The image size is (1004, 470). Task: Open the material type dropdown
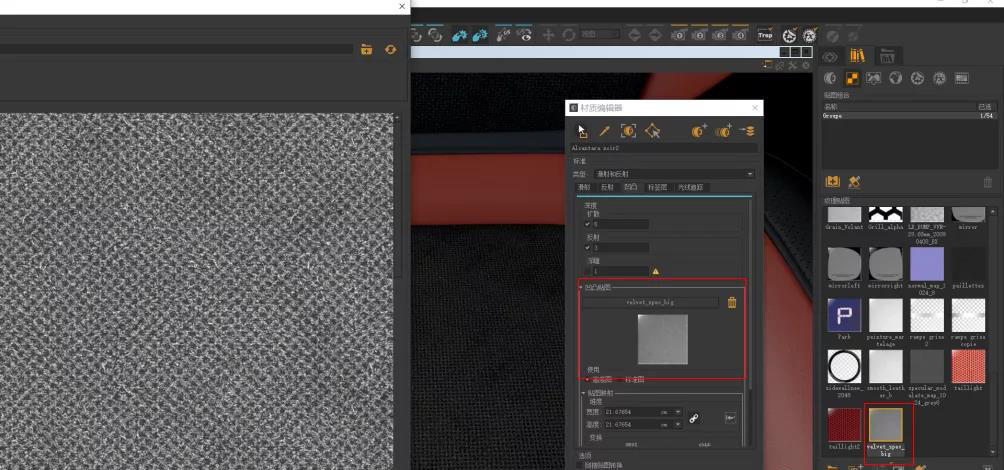(x=673, y=174)
